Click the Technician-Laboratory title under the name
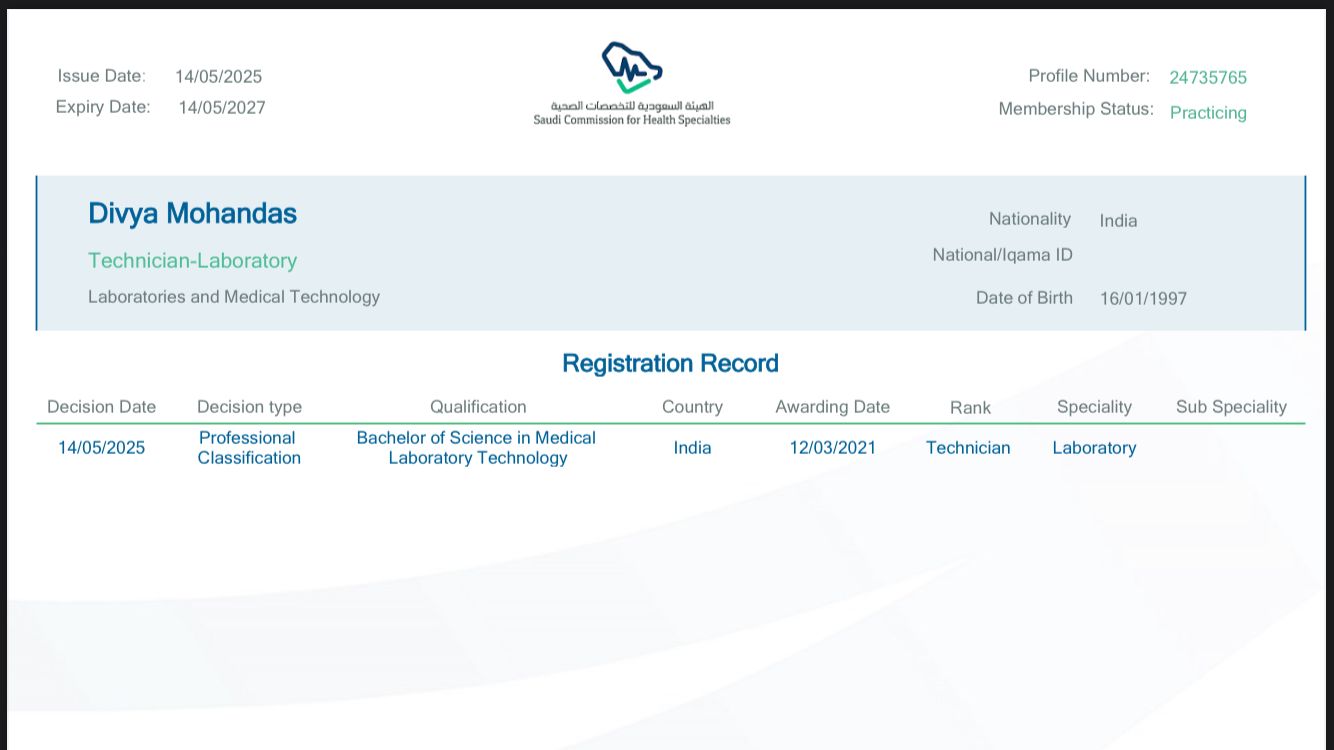The width and height of the screenshot is (1334, 750). 192,260
